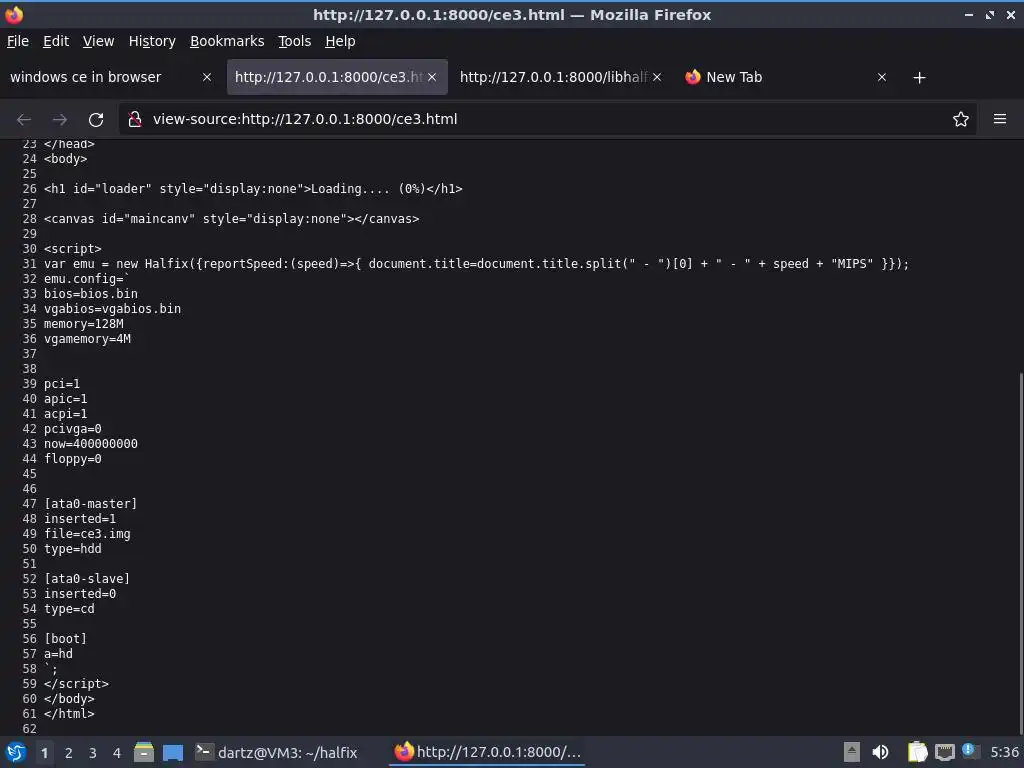Click the update notification tray icon
This screenshot has width=1024, height=768.
click(x=968, y=751)
